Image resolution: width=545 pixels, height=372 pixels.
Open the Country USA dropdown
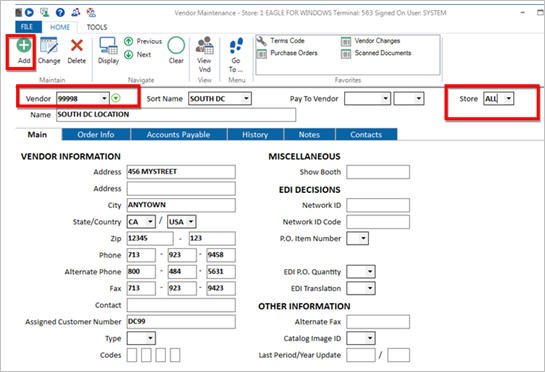coord(191,221)
